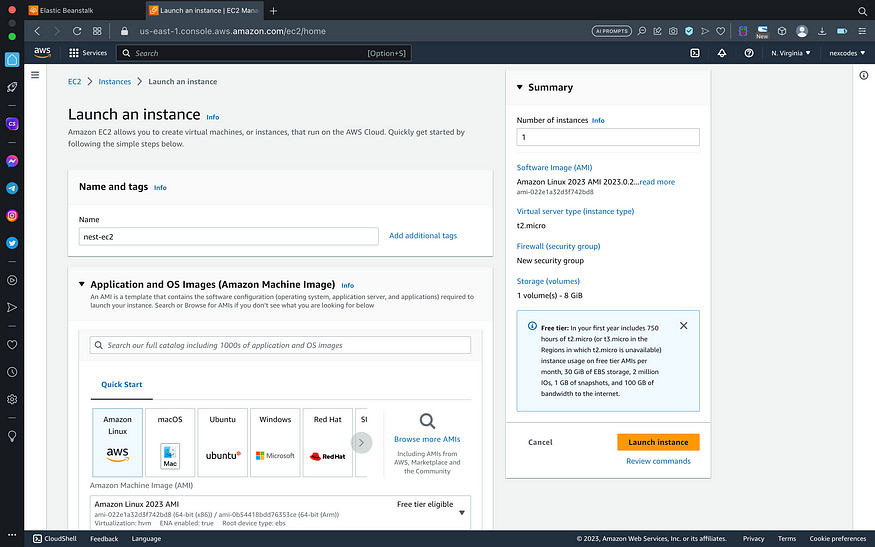This screenshot has width=875, height=547.
Task: Open Telegram in browser sidebar
Action: [12, 189]
